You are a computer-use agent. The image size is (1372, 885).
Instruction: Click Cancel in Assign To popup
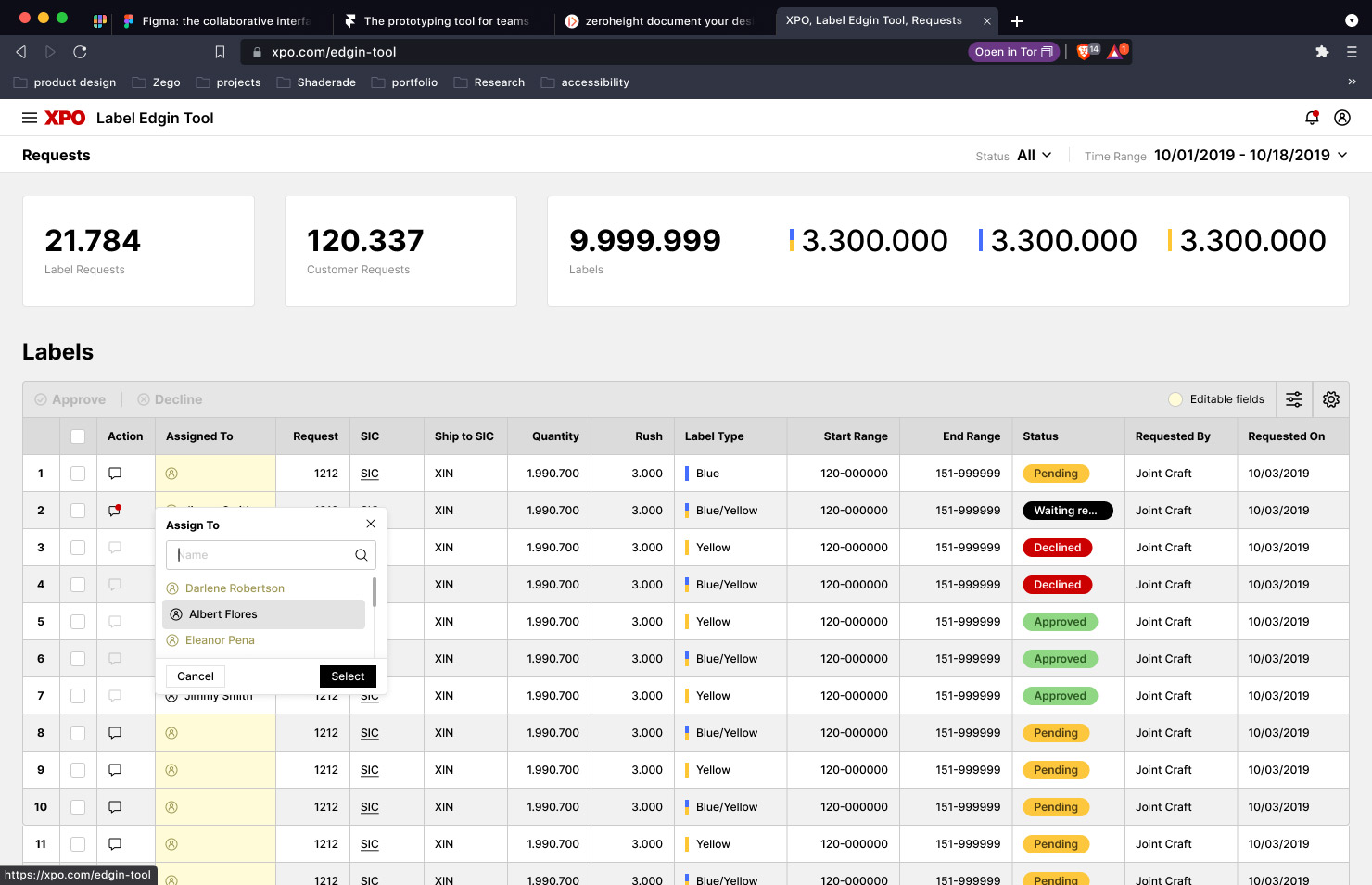coord(196,676)
